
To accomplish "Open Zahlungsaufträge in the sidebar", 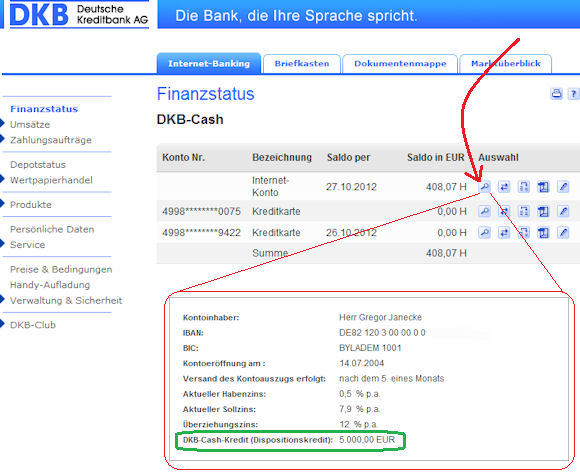I will [51, 140].
